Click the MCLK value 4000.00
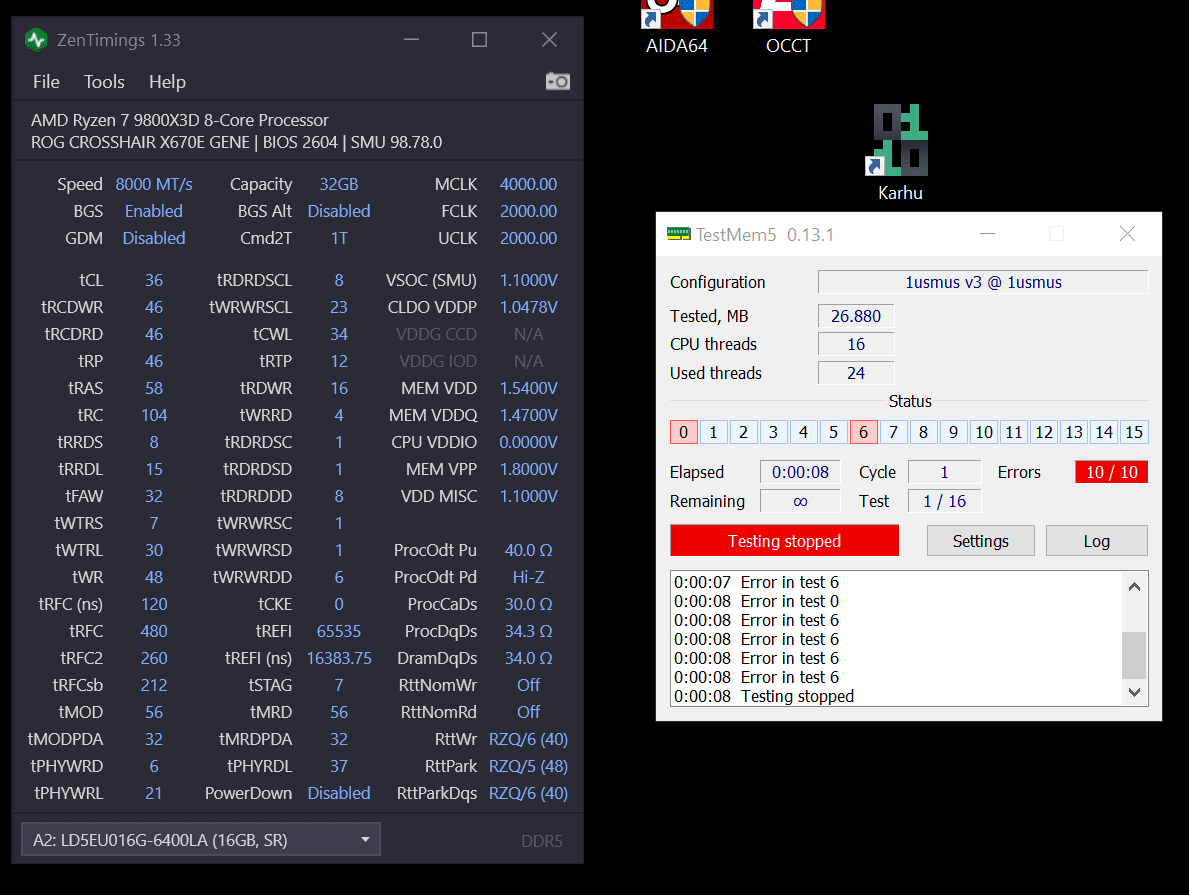The height and width of the screenshot is (895, 1189). pos(529,184)
